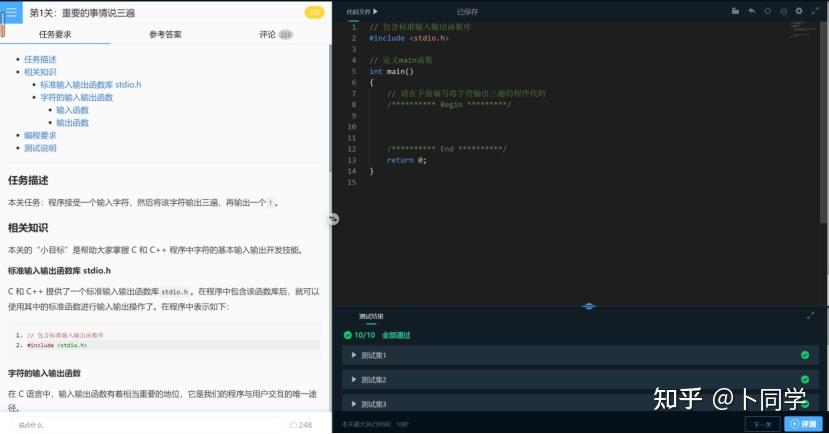Click the history icon left of the gear
This screenshot has height=434, width=829.
pyautogui.click(x=784, y=11)
